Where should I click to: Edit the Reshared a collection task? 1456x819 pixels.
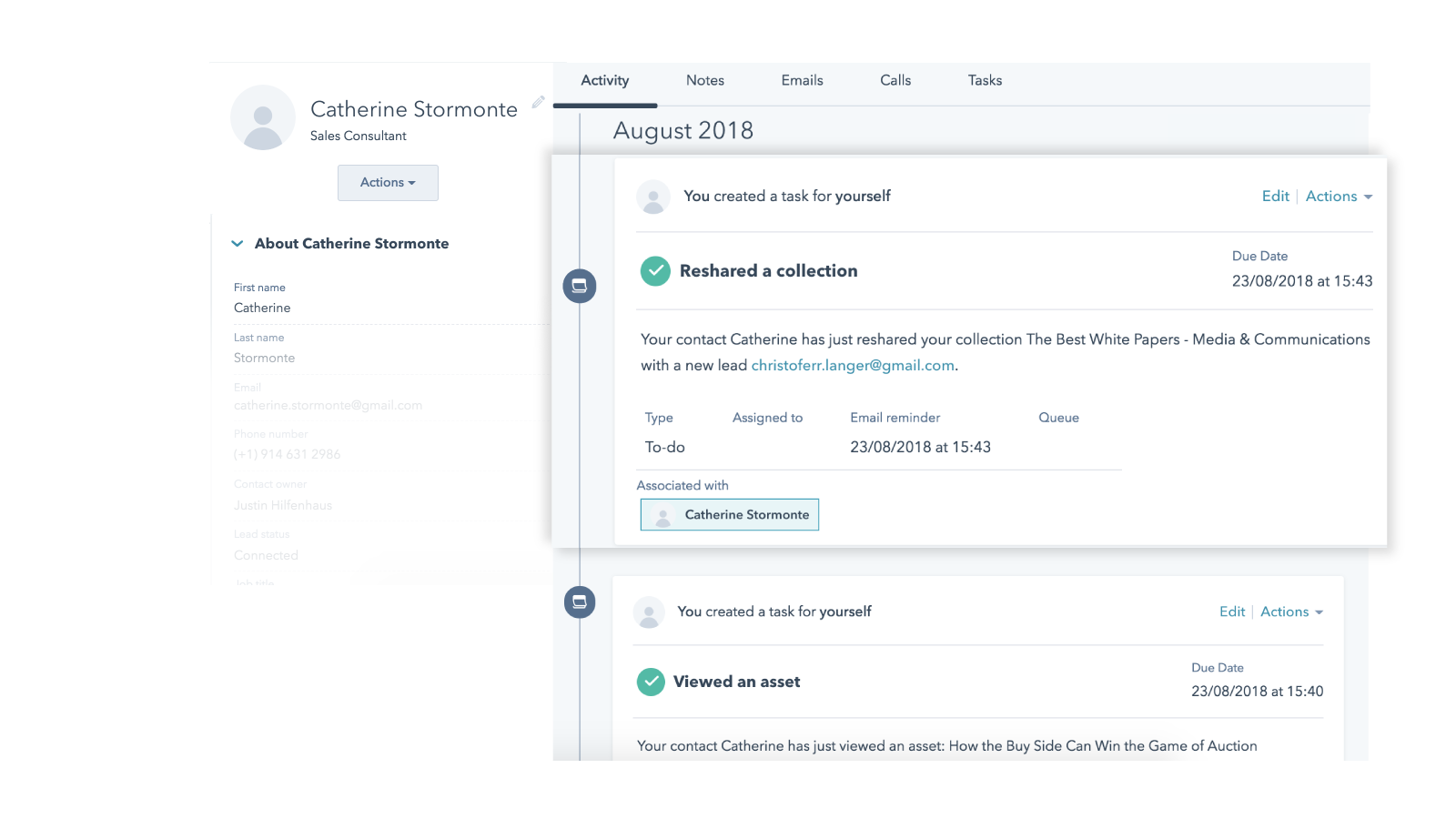(1275, 197)
